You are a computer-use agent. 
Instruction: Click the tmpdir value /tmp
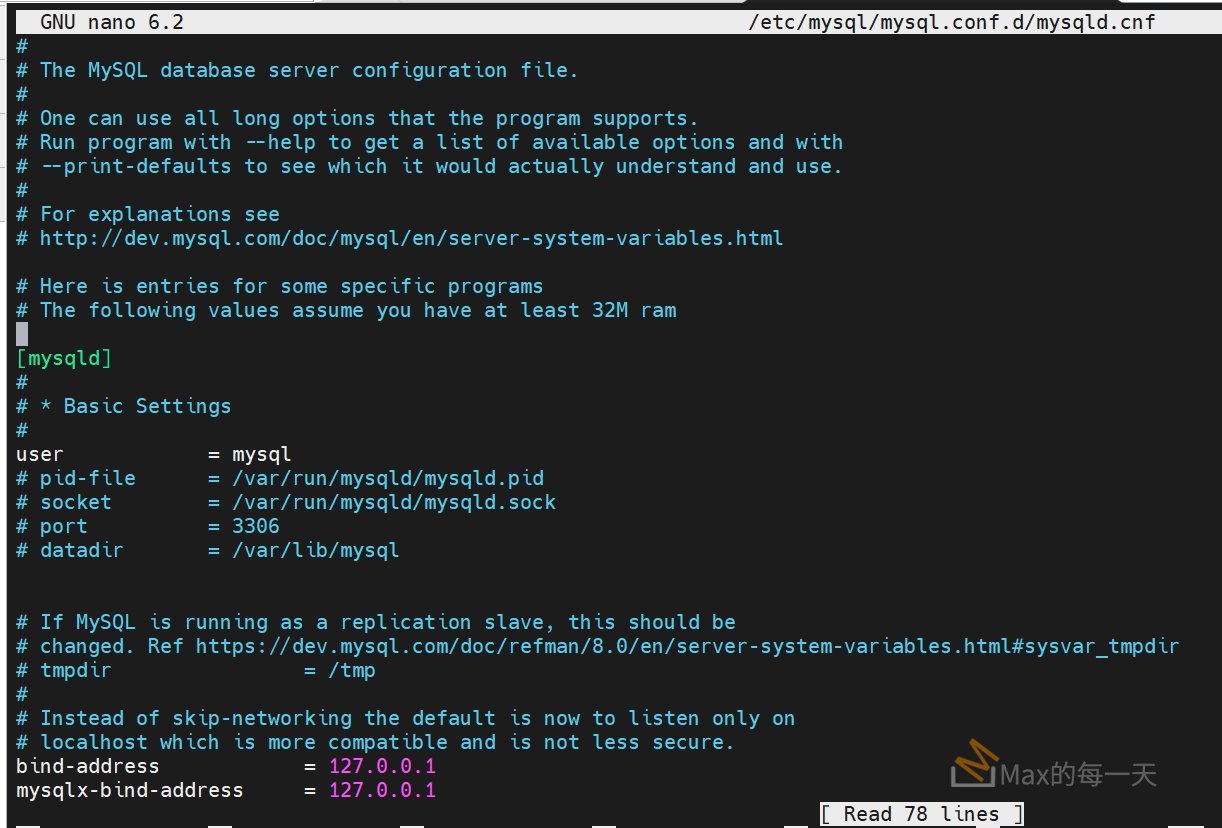coord(351,670)
